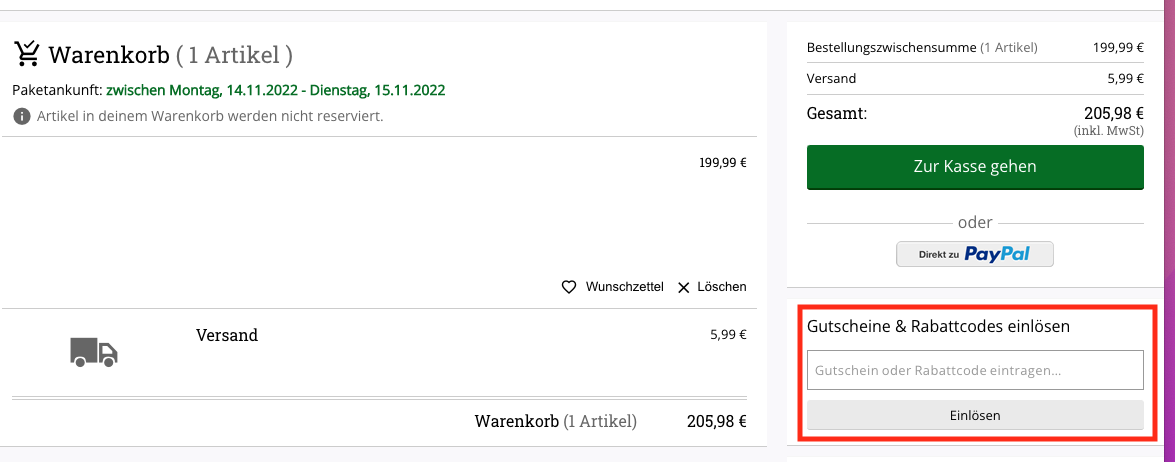Select the green package arrival date text
The width and height of the screenshot is (1175, 462).
coord(276,91)
